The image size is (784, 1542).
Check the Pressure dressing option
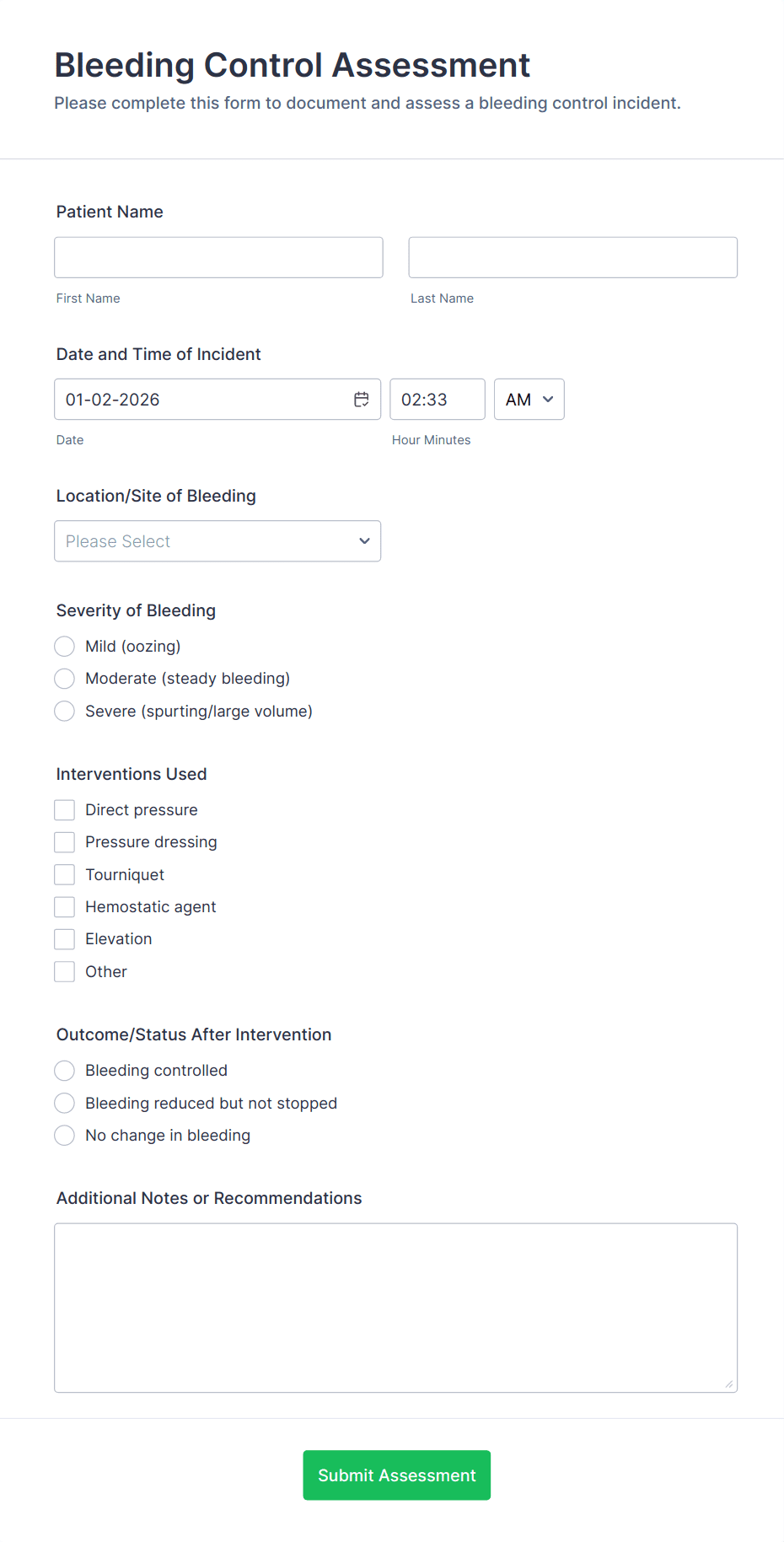[x=65, y=842]
